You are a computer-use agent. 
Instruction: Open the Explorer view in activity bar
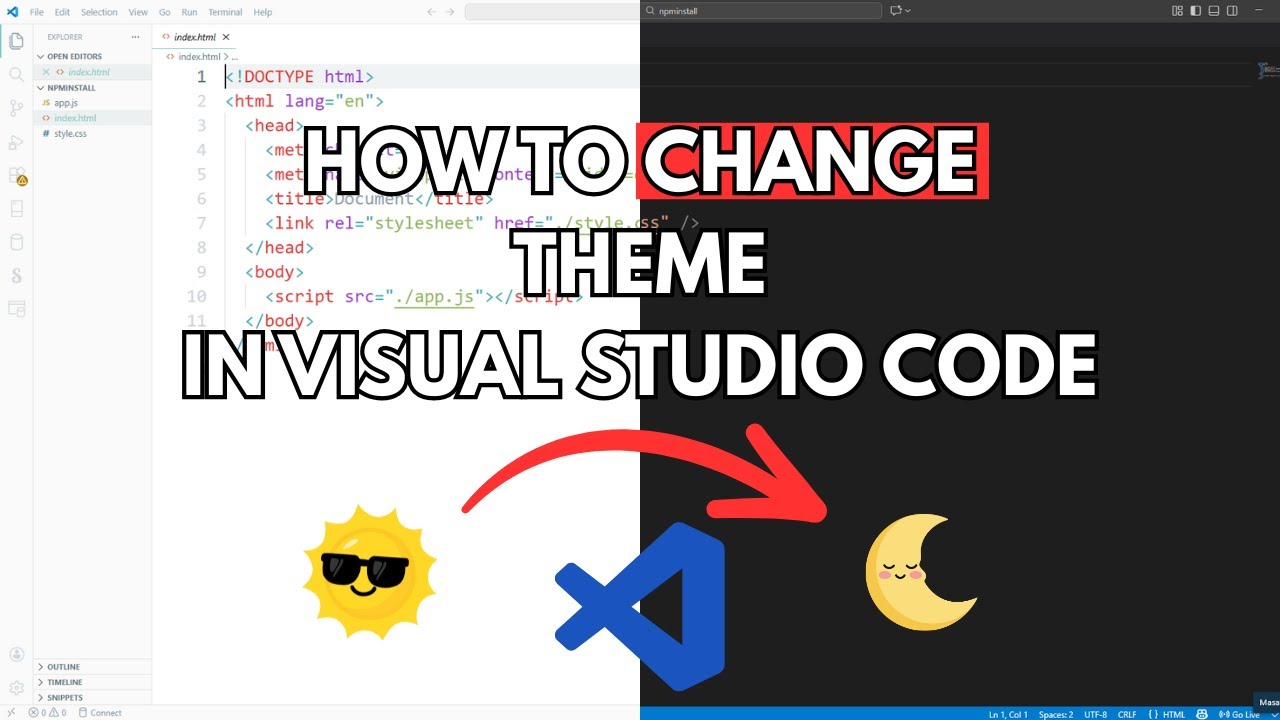(x=16, y=41)
